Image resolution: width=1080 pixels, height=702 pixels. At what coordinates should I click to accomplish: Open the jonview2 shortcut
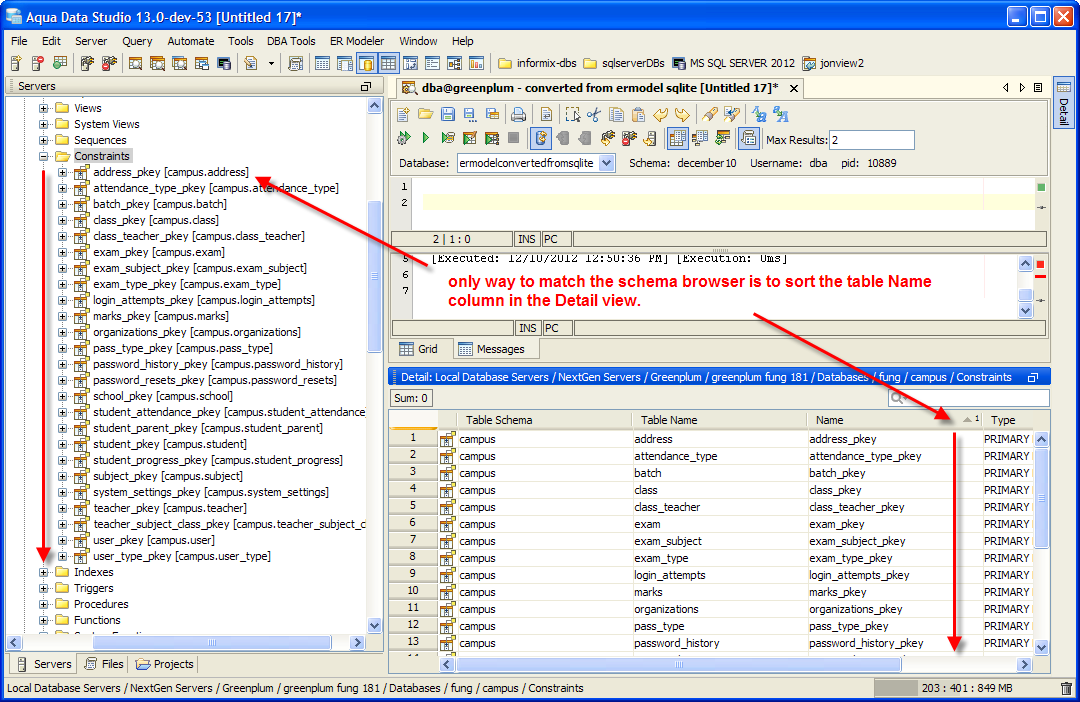coord(833,63)
